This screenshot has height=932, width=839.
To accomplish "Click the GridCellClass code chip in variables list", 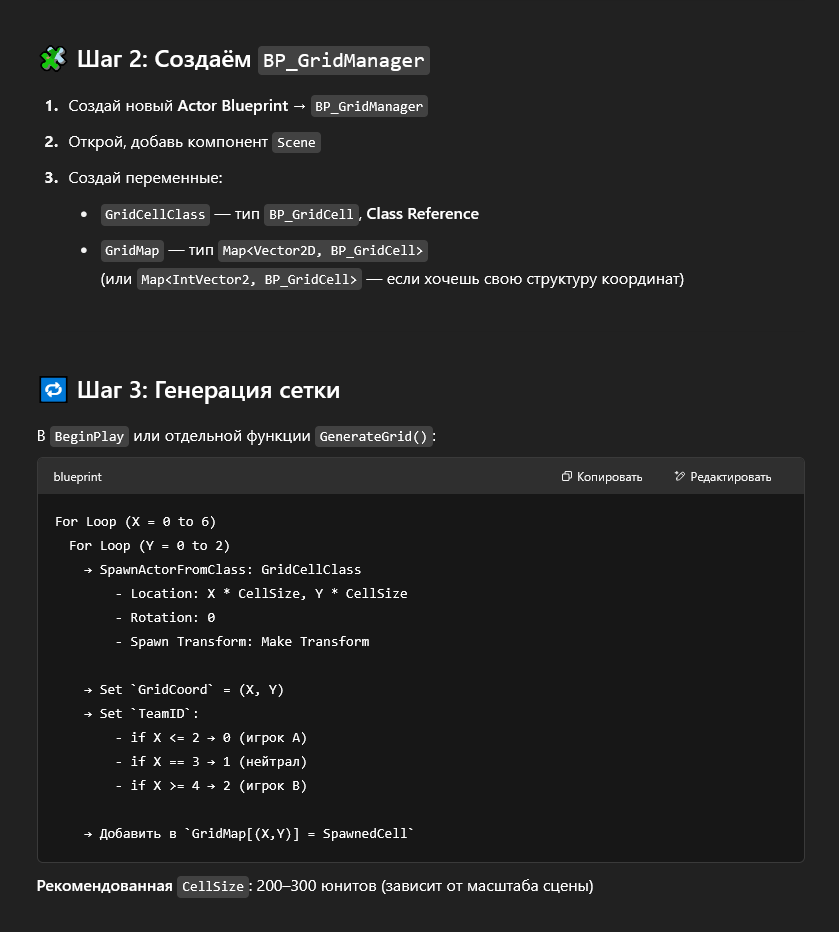I will coord(155,214).
